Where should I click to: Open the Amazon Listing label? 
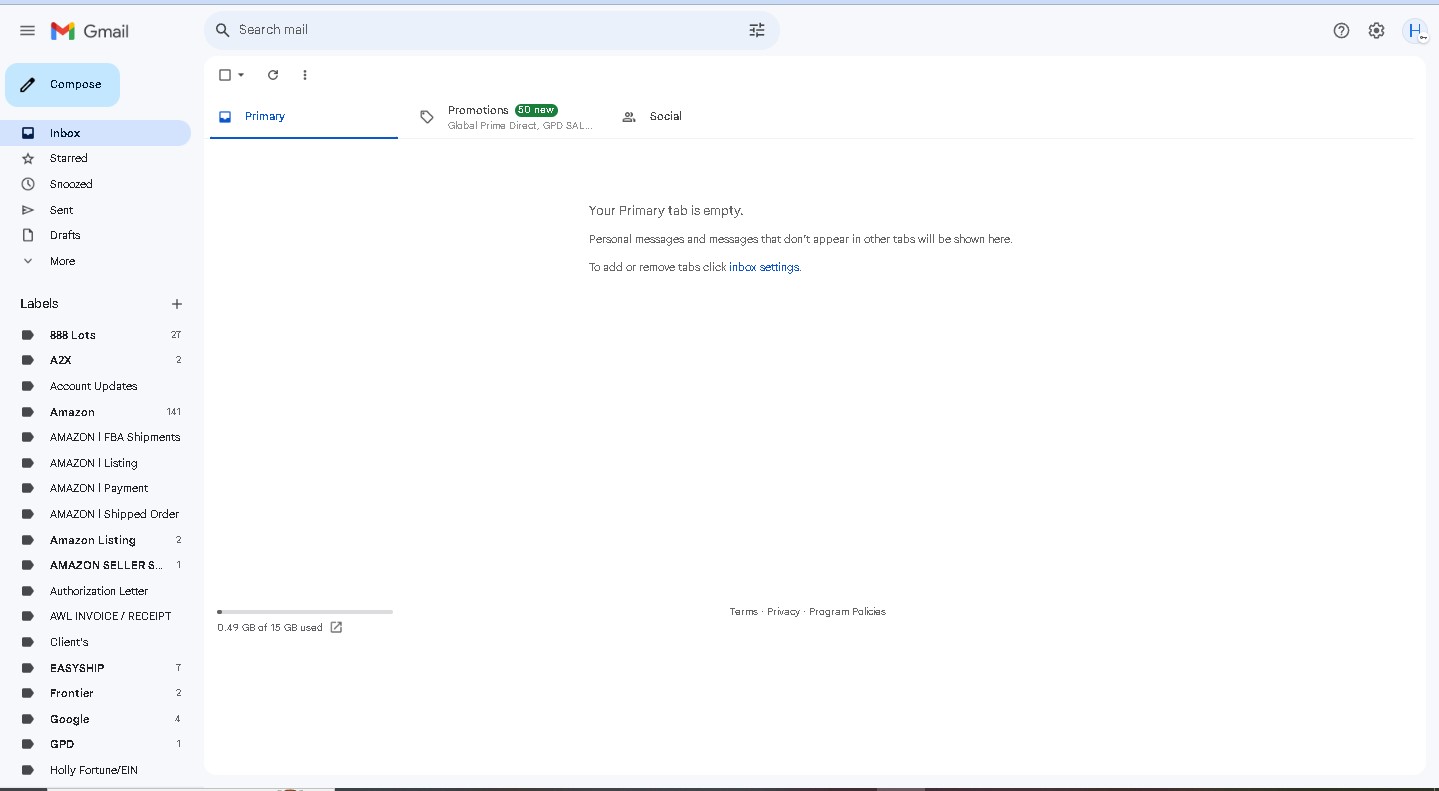coord(95,540)
